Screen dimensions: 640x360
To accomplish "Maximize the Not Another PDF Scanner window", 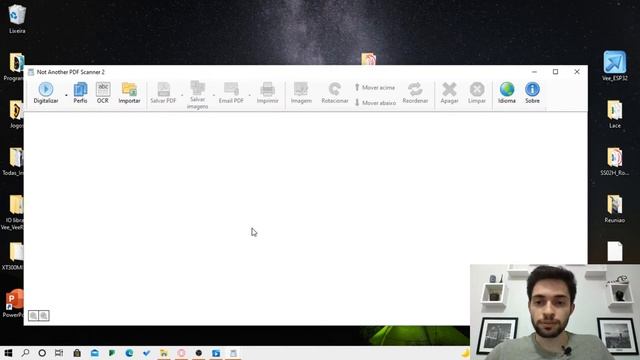I will click(x=555, y=72).
